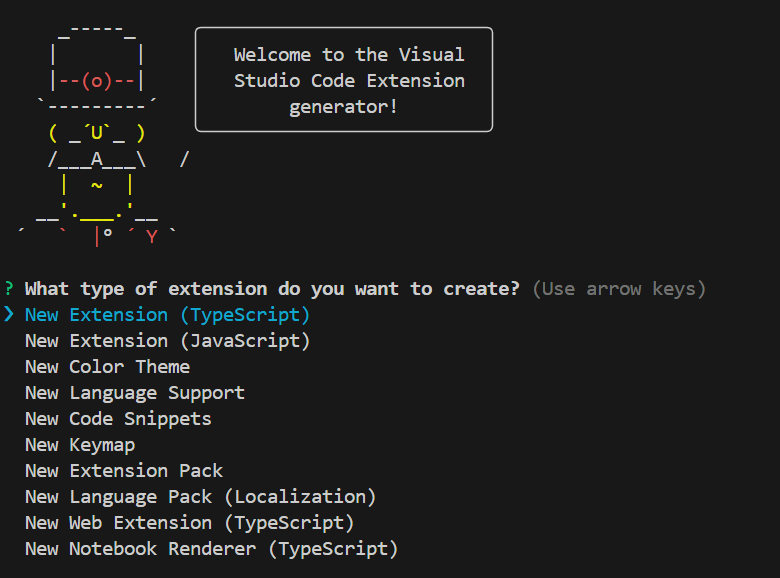Select the New Keymap option
The image size is (780, 578).
tap(80, 445)
